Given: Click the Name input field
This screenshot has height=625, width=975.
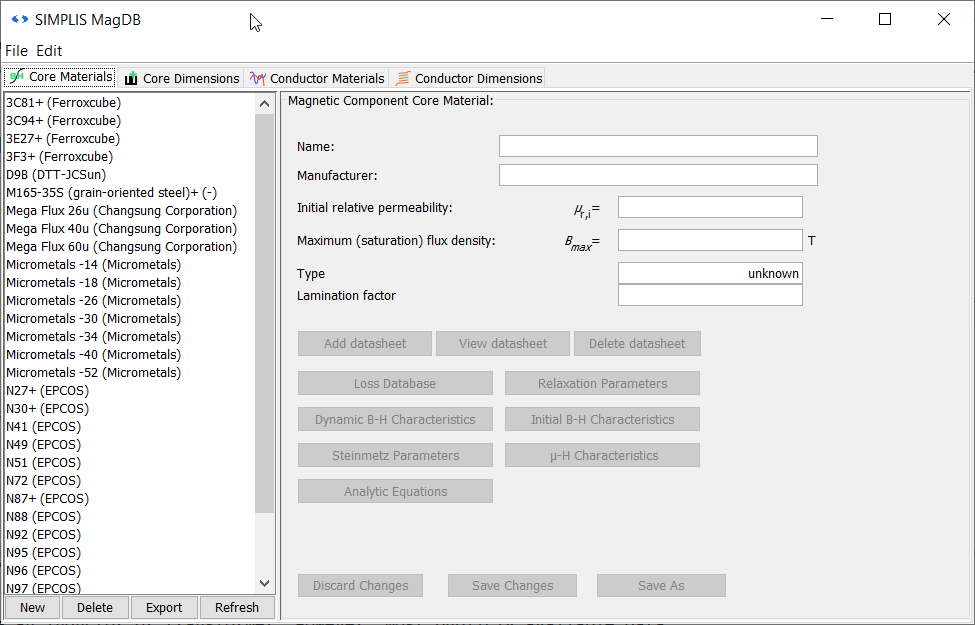Looking at the screenshot, I should [658, 146].
